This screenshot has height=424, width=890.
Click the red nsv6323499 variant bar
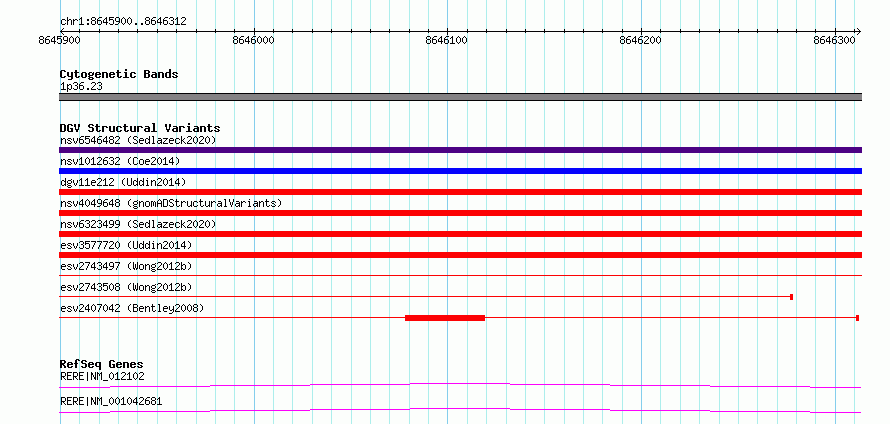click(x=460, y=234)
